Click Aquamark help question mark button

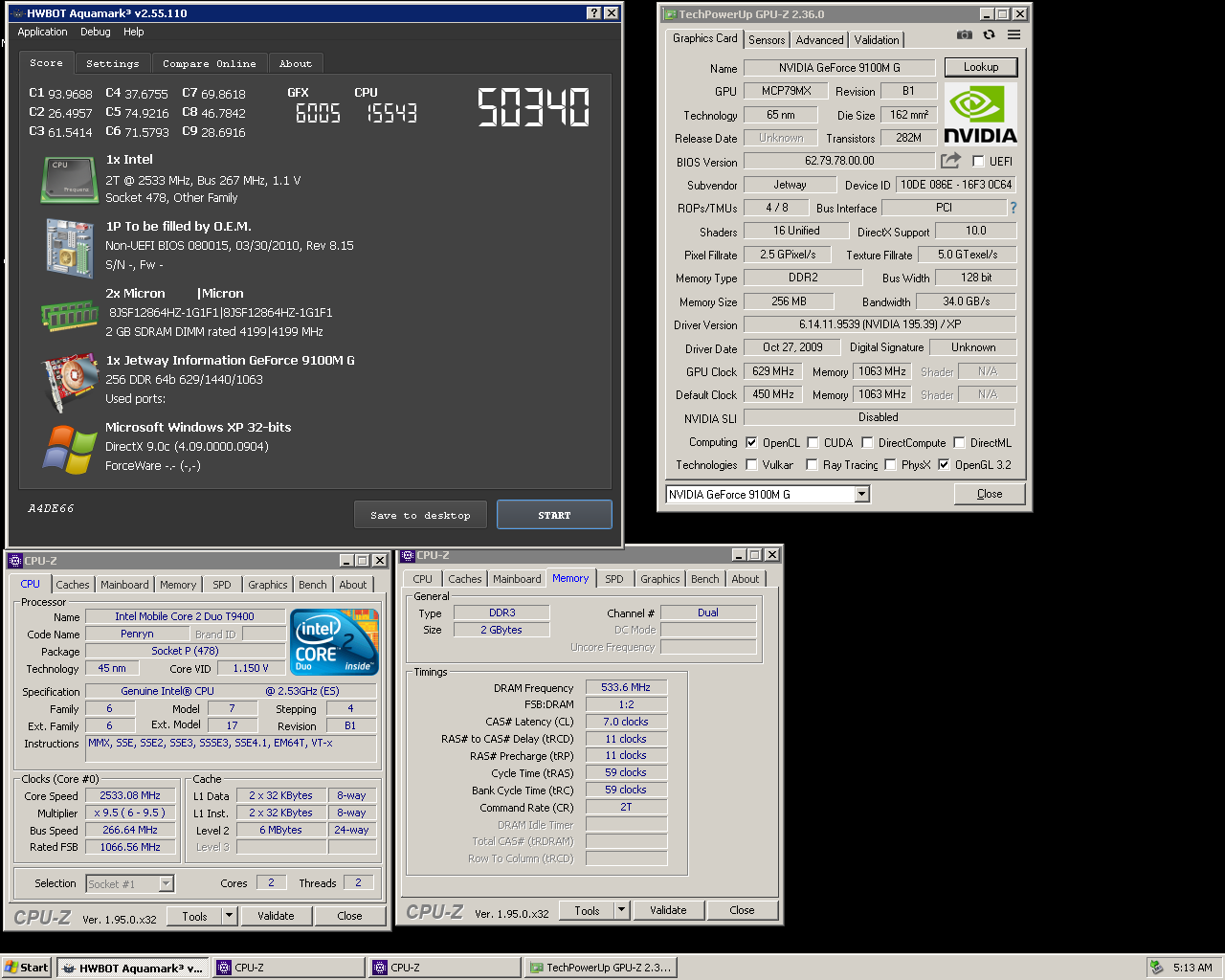pos(593,13)
